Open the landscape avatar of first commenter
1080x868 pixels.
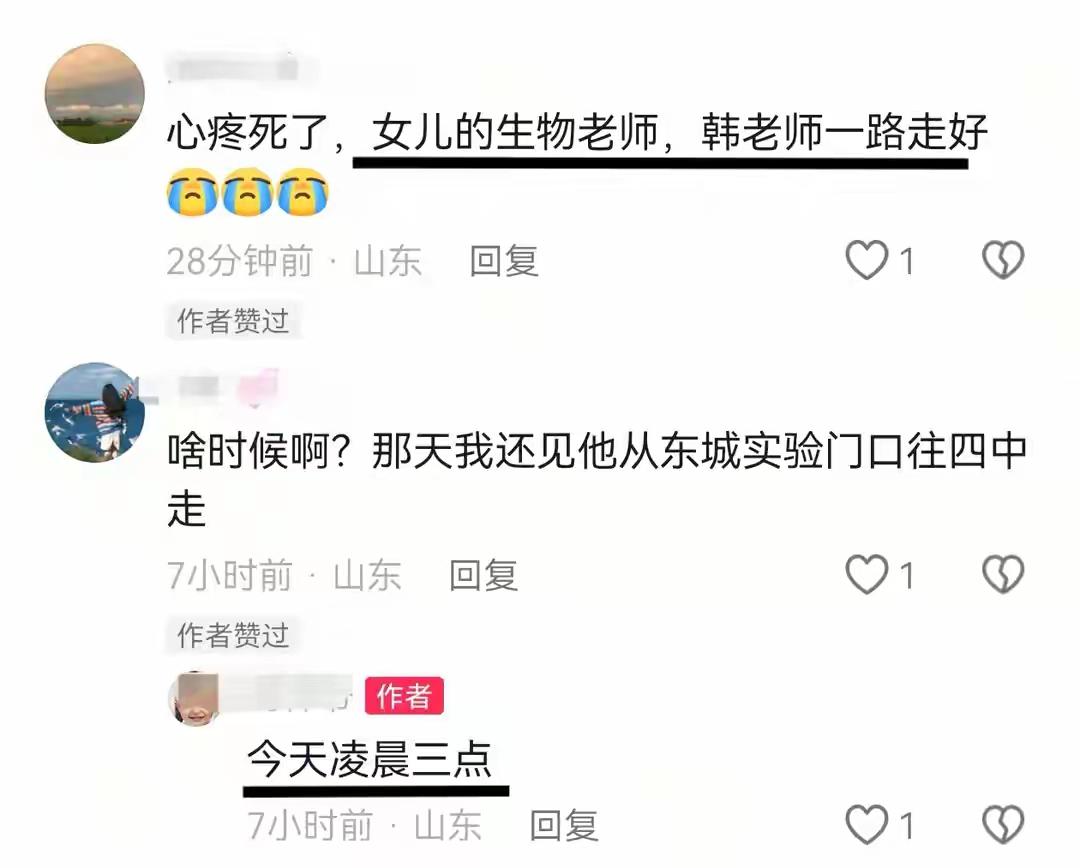(x=94, y=94)
